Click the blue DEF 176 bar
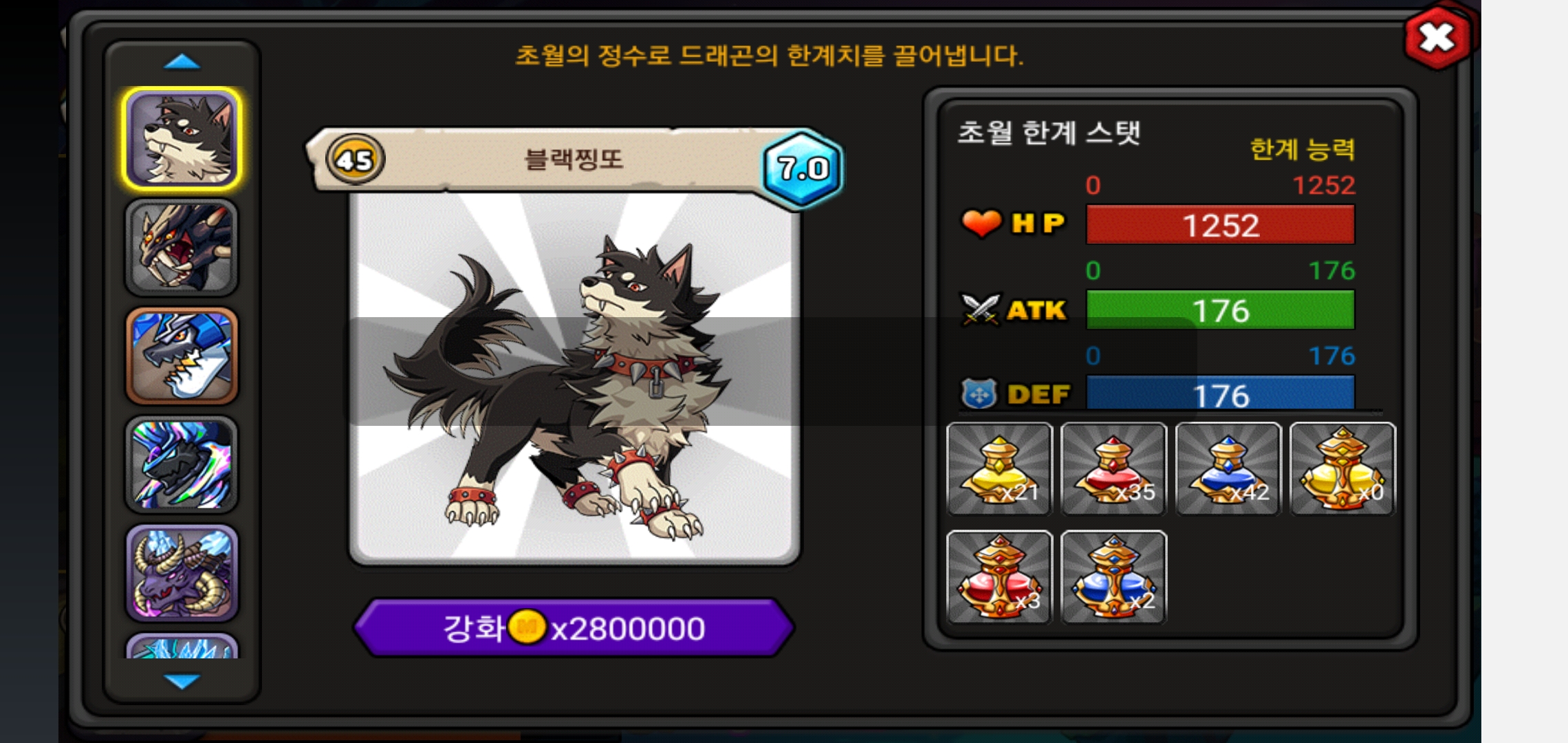Screen dimensions: 1568x743 [1220, 394]
